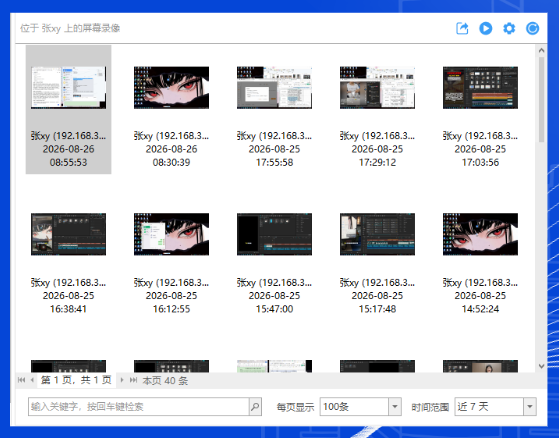The image size is (559, 438).
Task: Select recording thumbnail 2026-08-25 16:12:55
Action: pyautogui.click(x=171, y=234)
